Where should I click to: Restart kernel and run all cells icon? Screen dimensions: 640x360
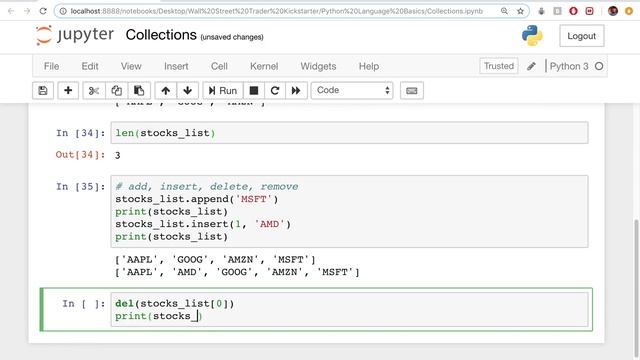coord(296,90)
